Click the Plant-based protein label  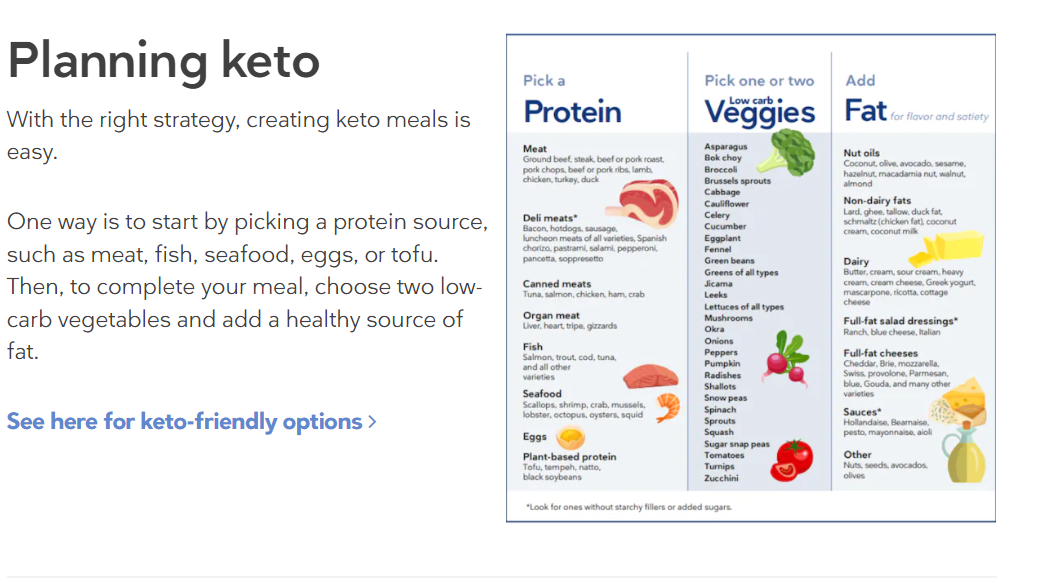click(x=569, y=457)
